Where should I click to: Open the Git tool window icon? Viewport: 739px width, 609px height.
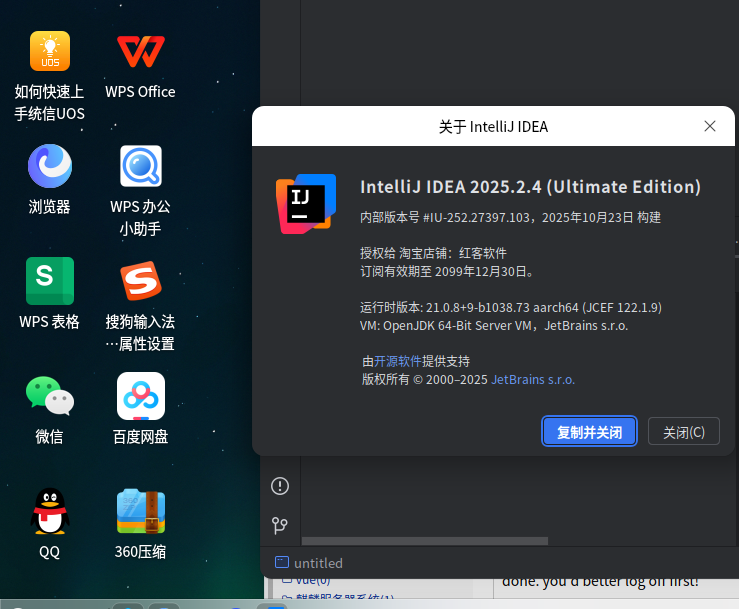tap(280, 525)
